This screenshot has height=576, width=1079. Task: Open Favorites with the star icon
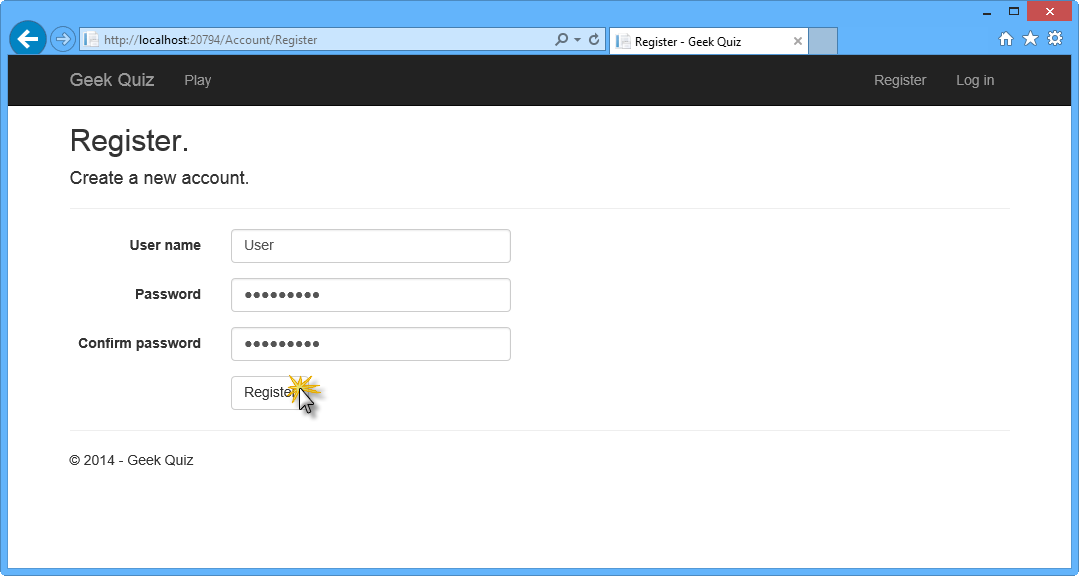click(x=1030, y=38)
